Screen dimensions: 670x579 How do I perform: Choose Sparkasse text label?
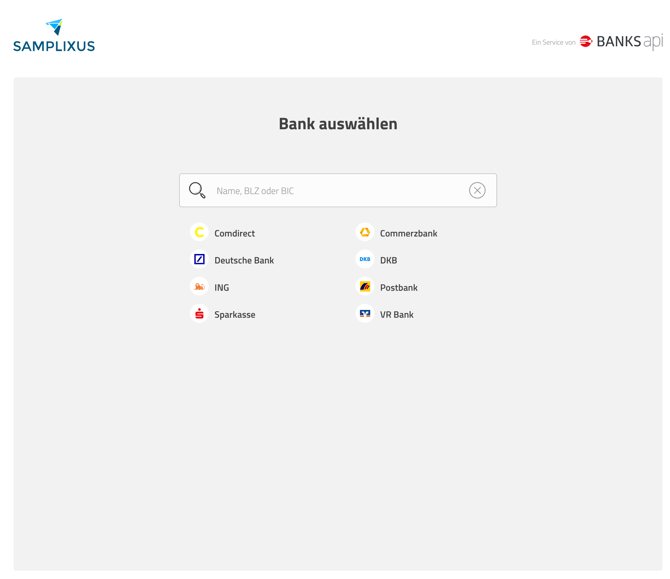tap(234, 315)
